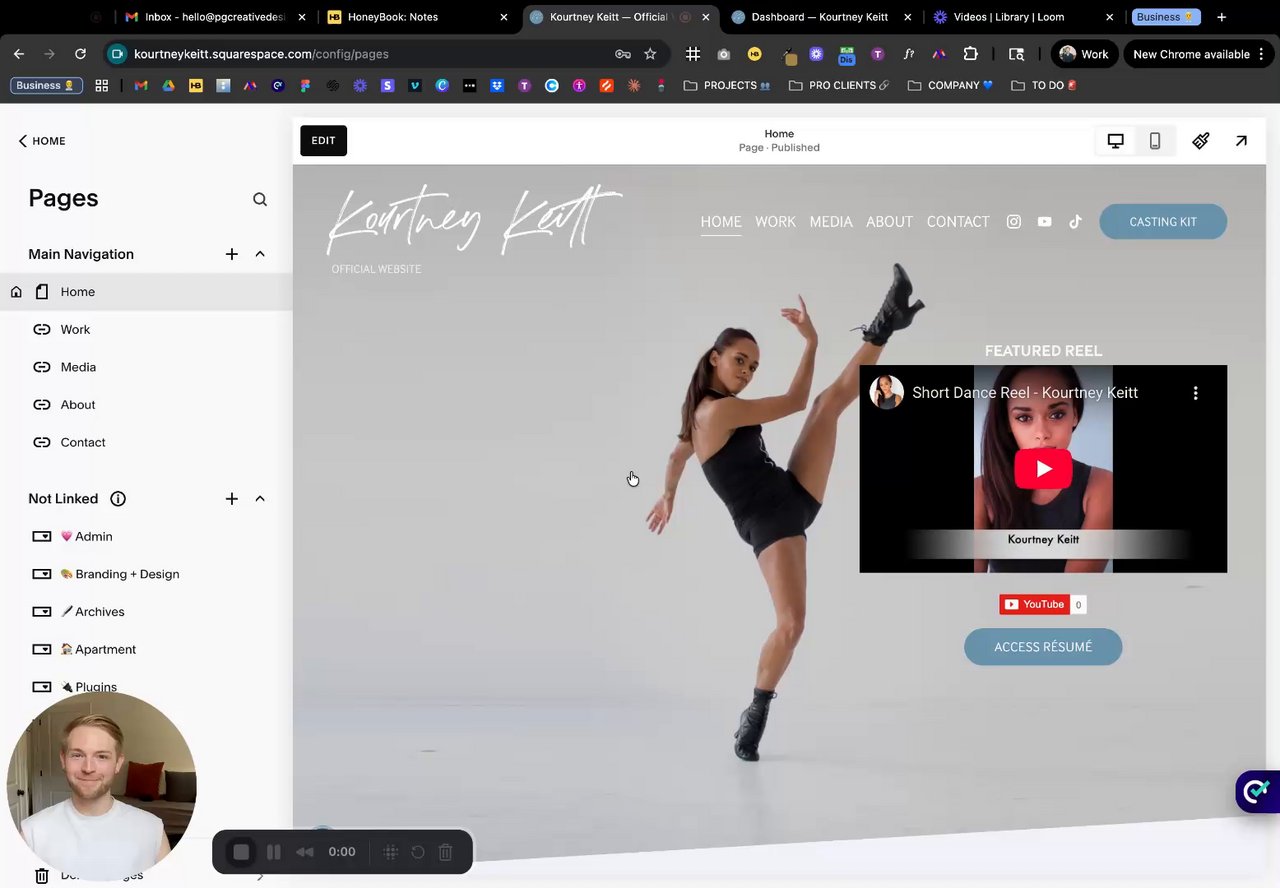Open the floating checkmark widget at right edge
This screenshot has height=888, width=1280.
click(1258, 792)
